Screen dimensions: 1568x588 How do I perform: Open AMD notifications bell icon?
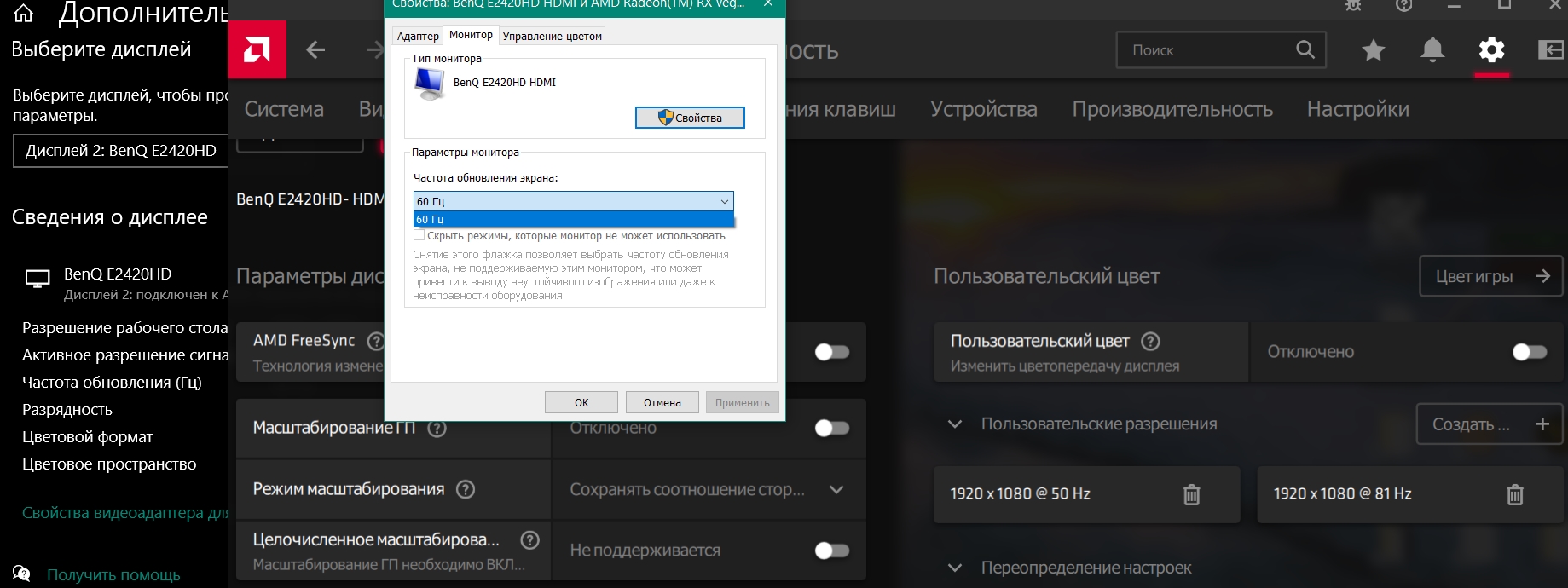pyautogui.click(x=1432, y=50)
